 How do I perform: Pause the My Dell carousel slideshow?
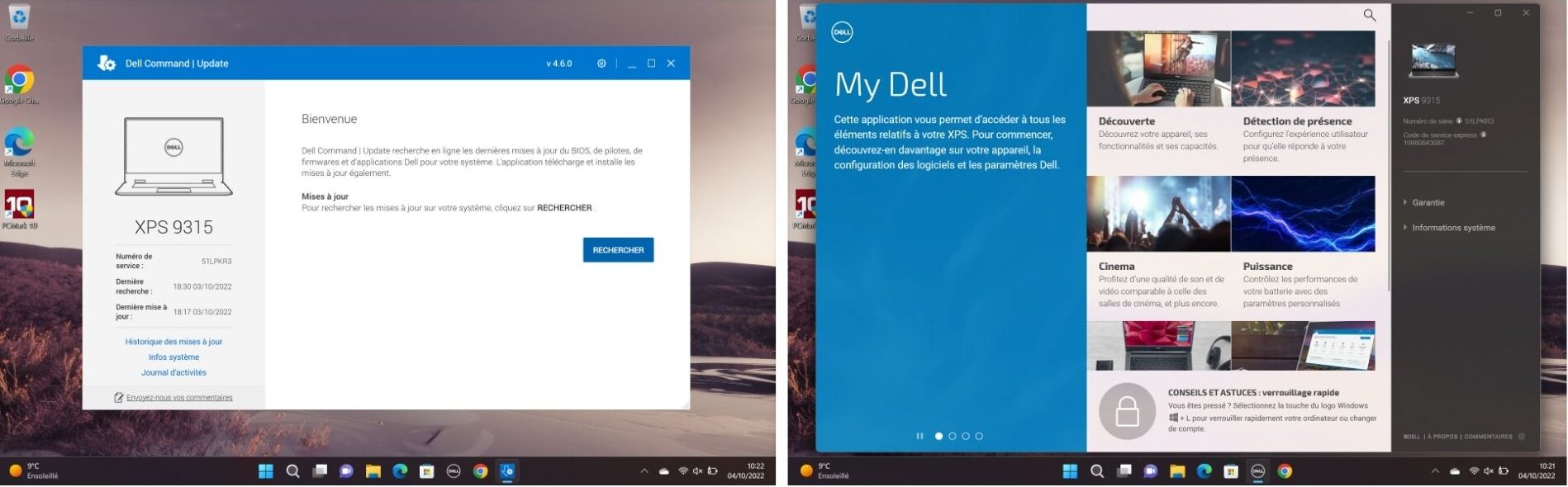pyautogui.click(x=919, y=436)
